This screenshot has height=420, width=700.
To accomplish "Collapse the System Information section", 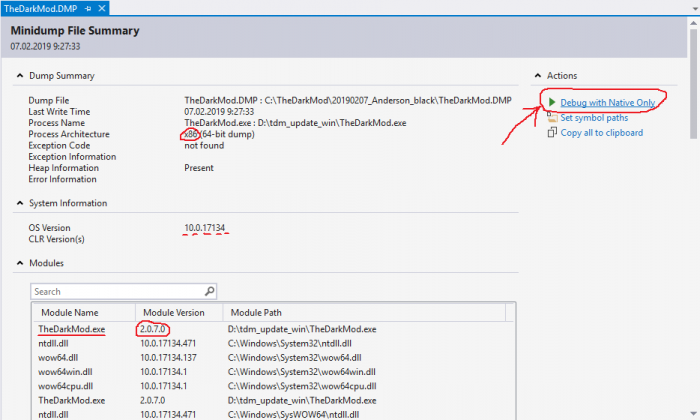I will coord(20,203).
